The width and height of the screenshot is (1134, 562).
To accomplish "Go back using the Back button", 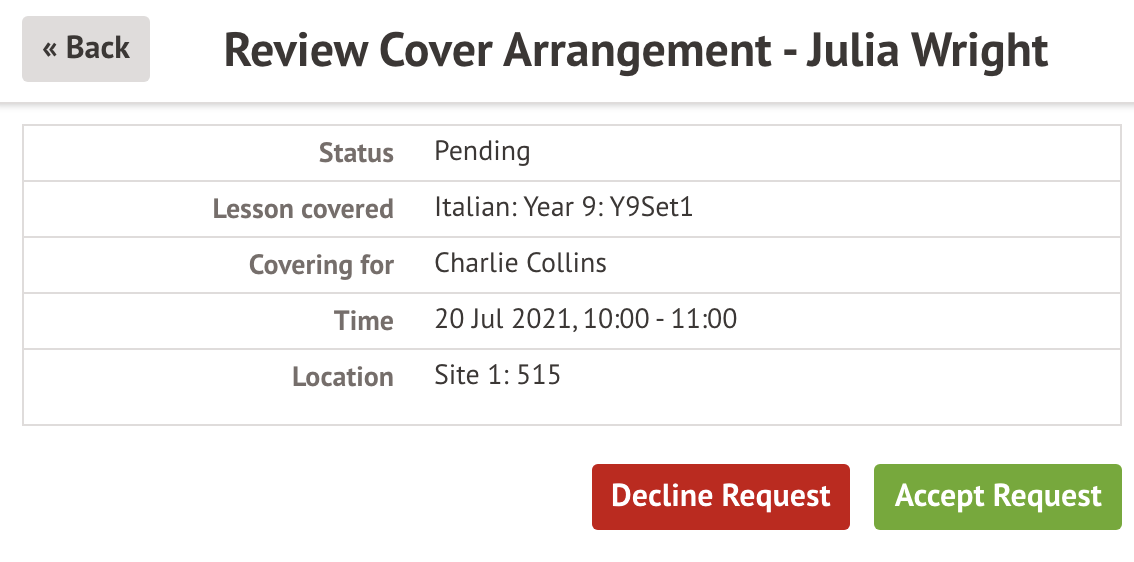I will (86, 48).
